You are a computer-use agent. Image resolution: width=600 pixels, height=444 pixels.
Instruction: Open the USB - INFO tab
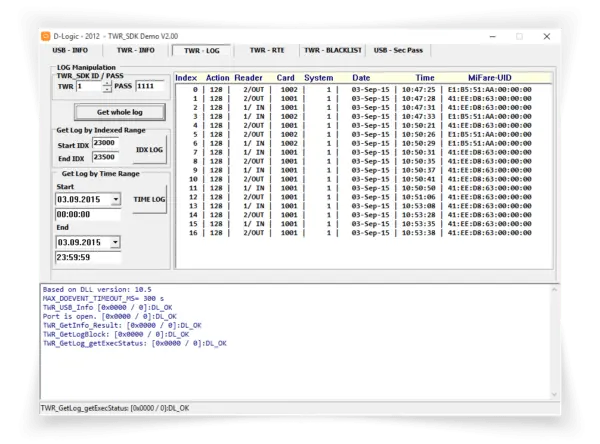point(70,51)
